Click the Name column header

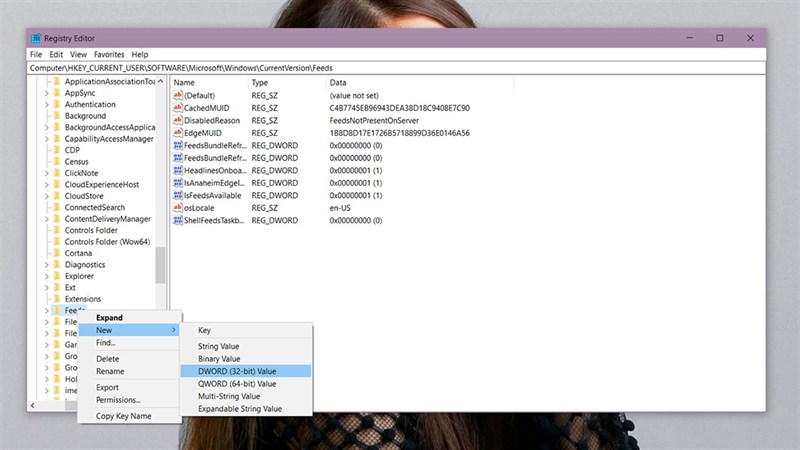(x=210, y=83)
